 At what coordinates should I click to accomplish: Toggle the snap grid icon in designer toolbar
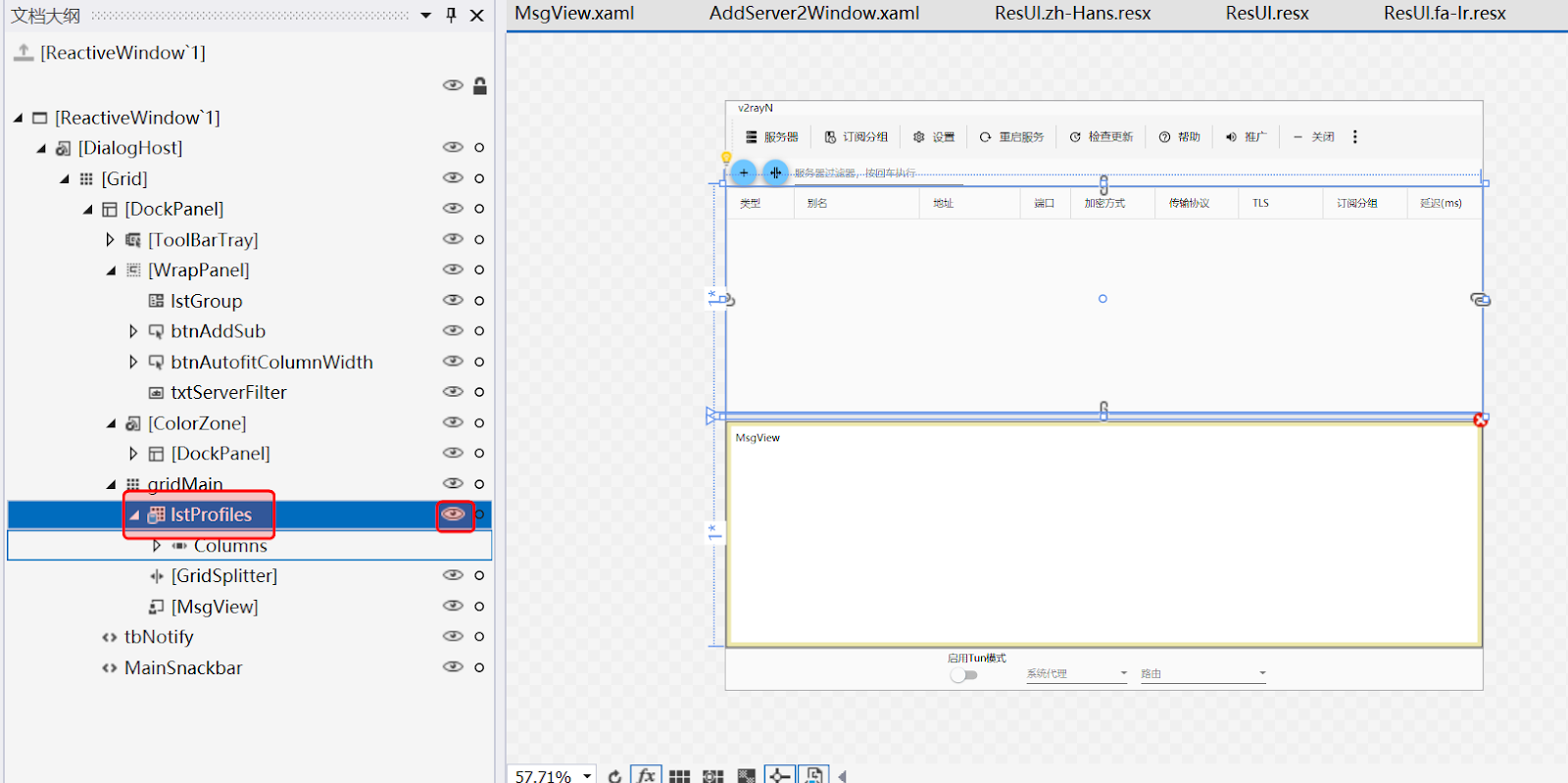712,775
